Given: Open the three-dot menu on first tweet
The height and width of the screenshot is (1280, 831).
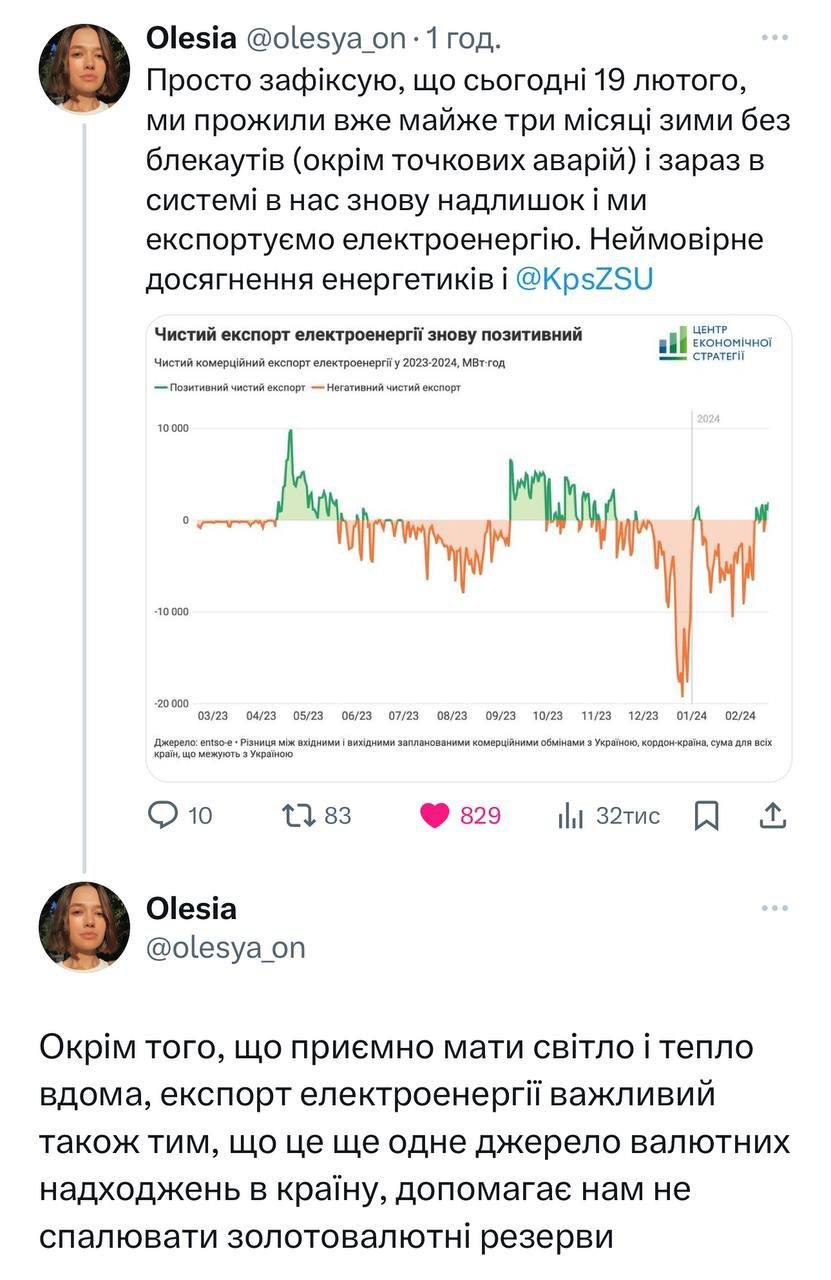Looking at the screenshot, I should point(775,39).
